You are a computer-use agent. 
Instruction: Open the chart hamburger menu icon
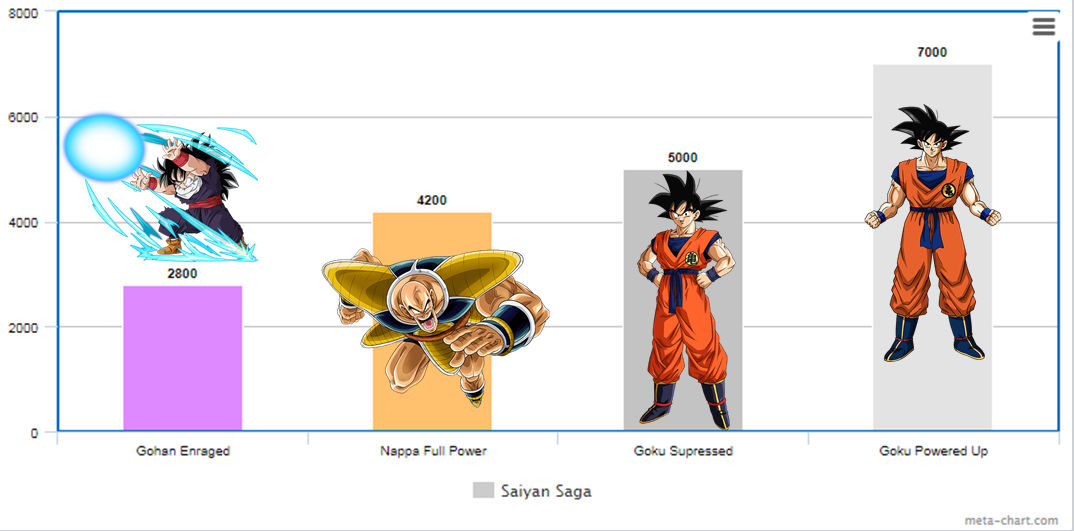pos(1044,26)
